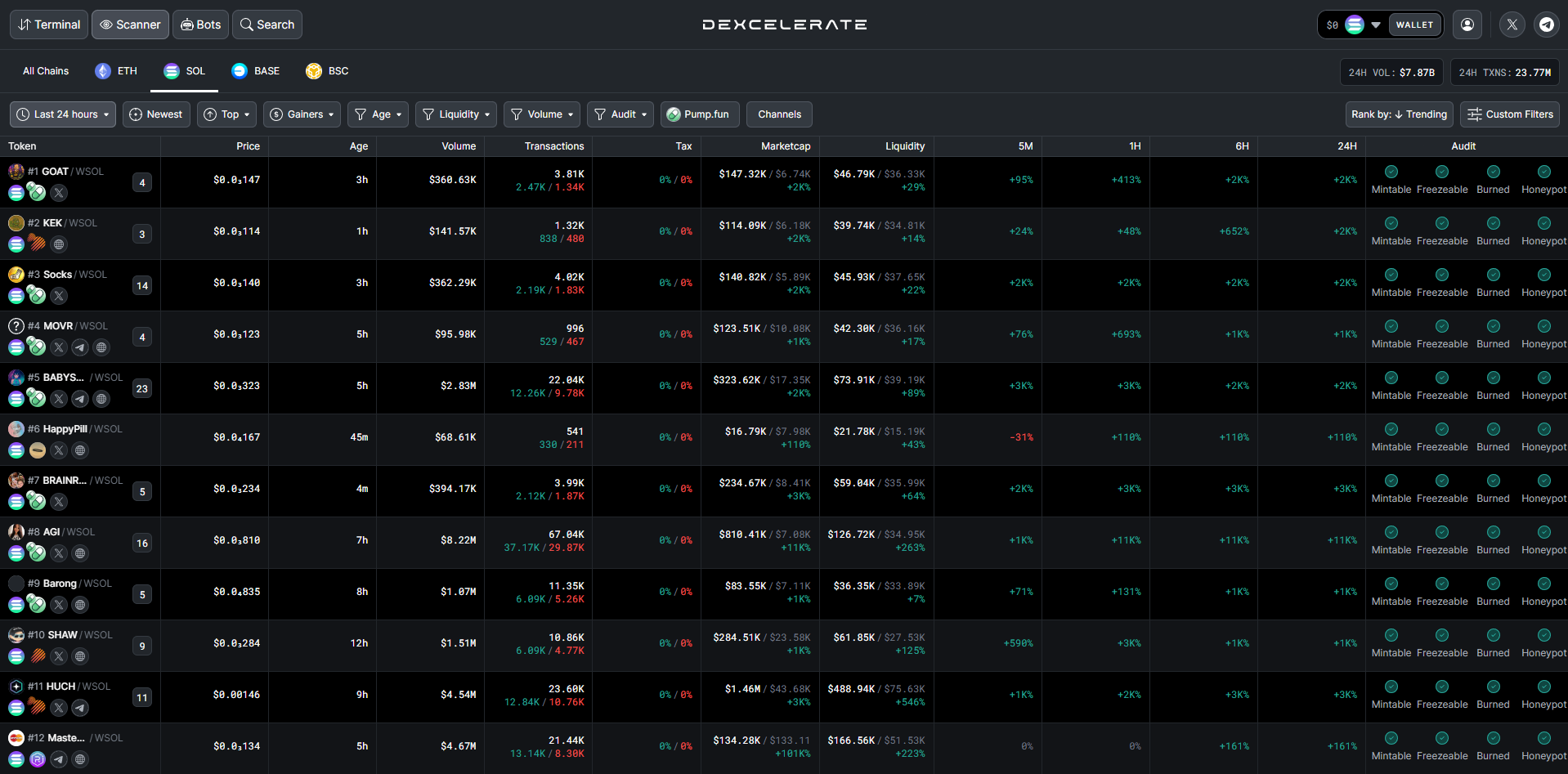Select the BASE chain tab
This screenshot has width=1568, height=774.
[256, 71]
